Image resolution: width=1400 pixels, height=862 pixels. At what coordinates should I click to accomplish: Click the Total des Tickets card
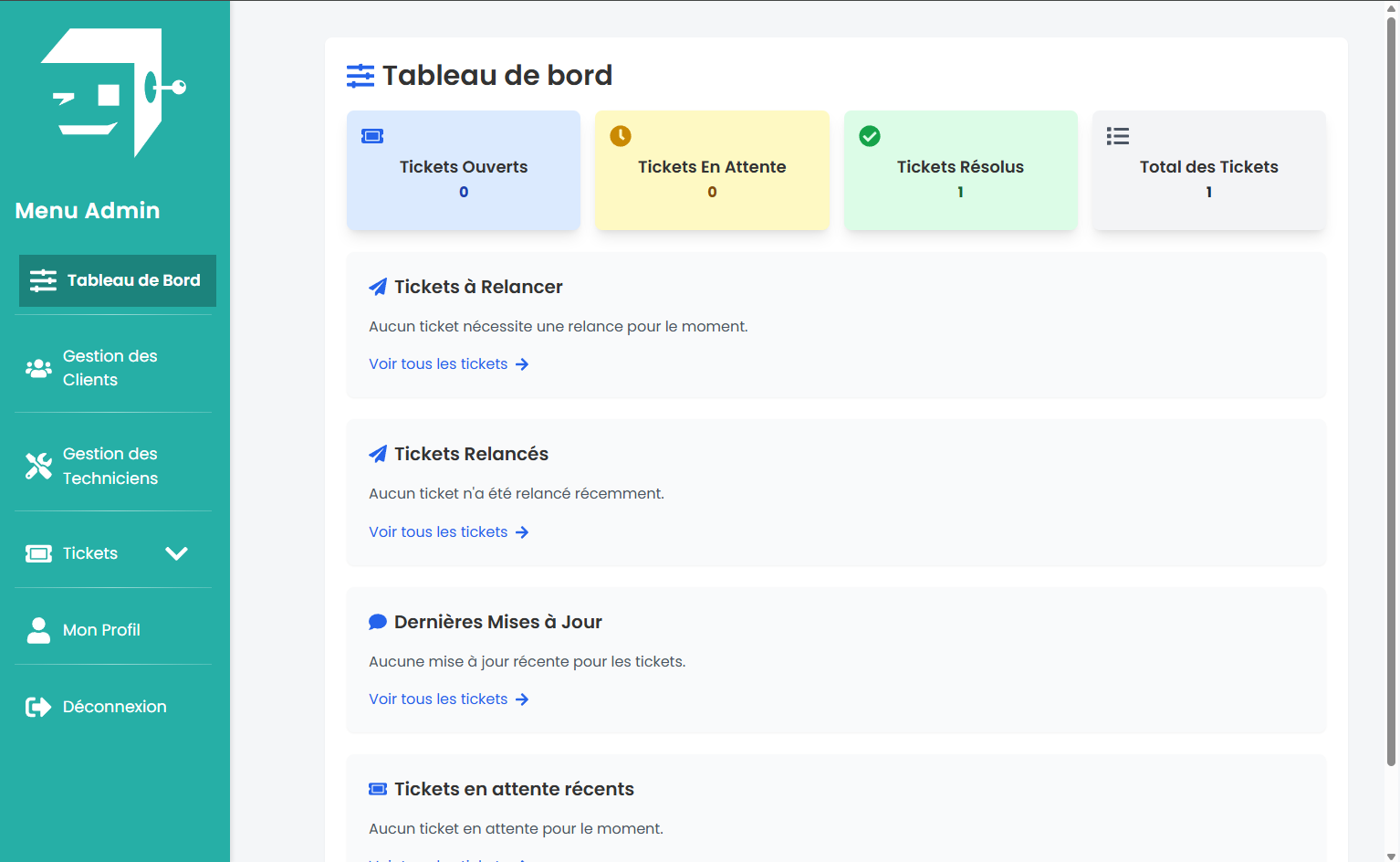(1208, 171)
